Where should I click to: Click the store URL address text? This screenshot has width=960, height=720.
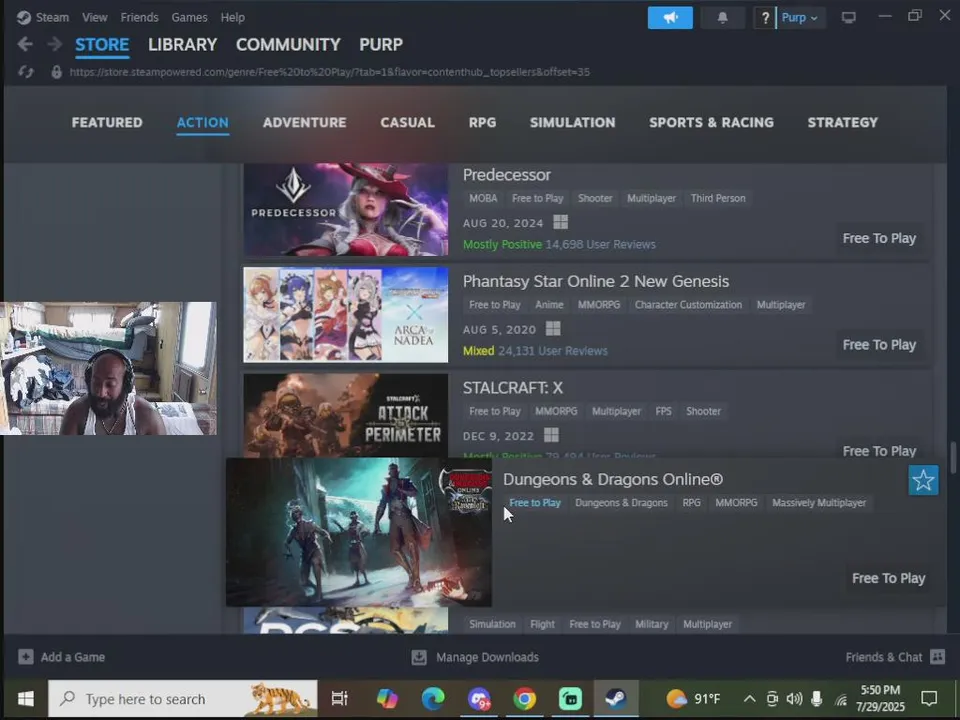[x=329, y=72]
